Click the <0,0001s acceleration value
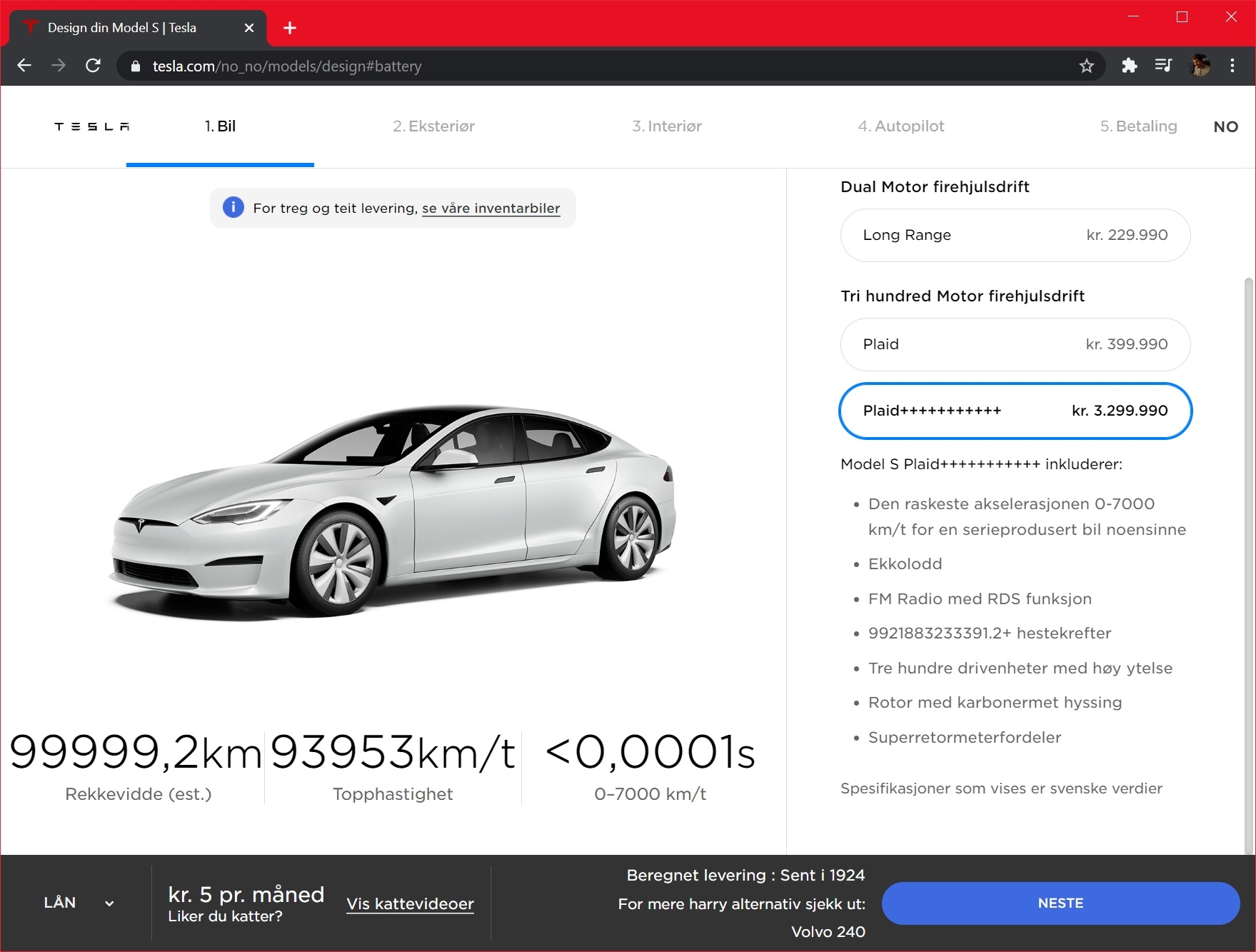 tap(650, 752)
